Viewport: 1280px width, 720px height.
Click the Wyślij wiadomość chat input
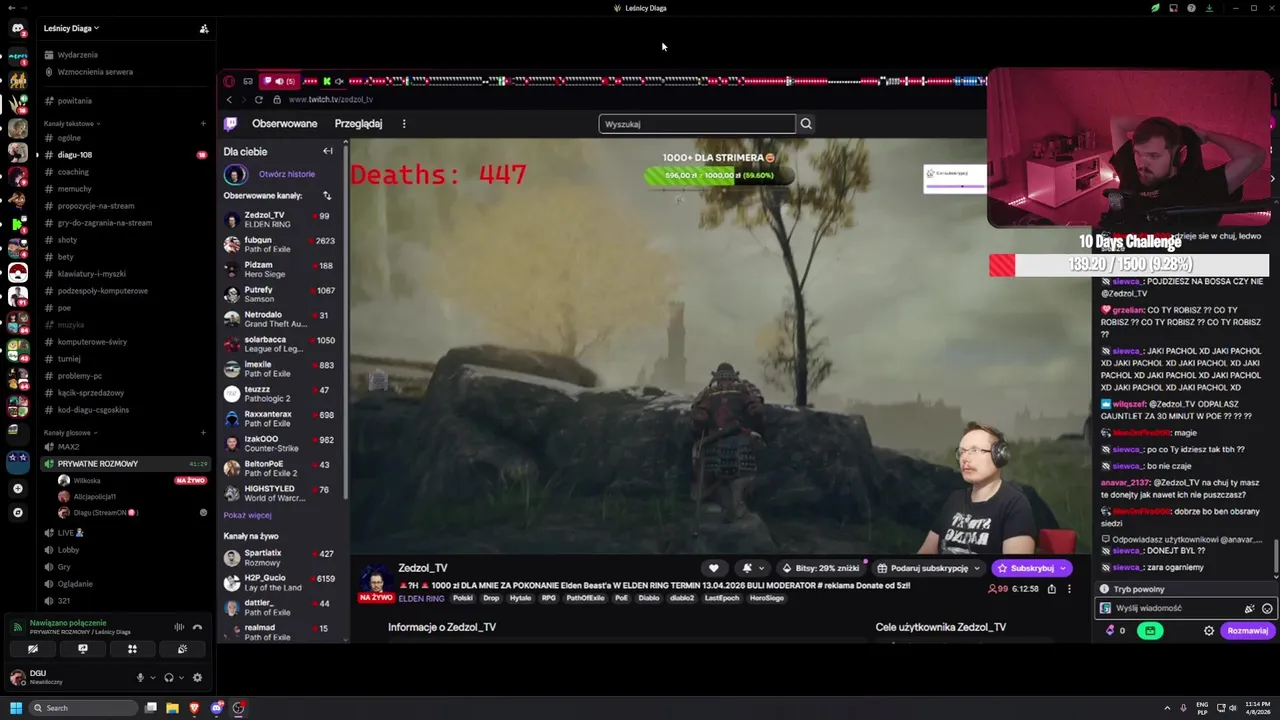click(1178, 608)
